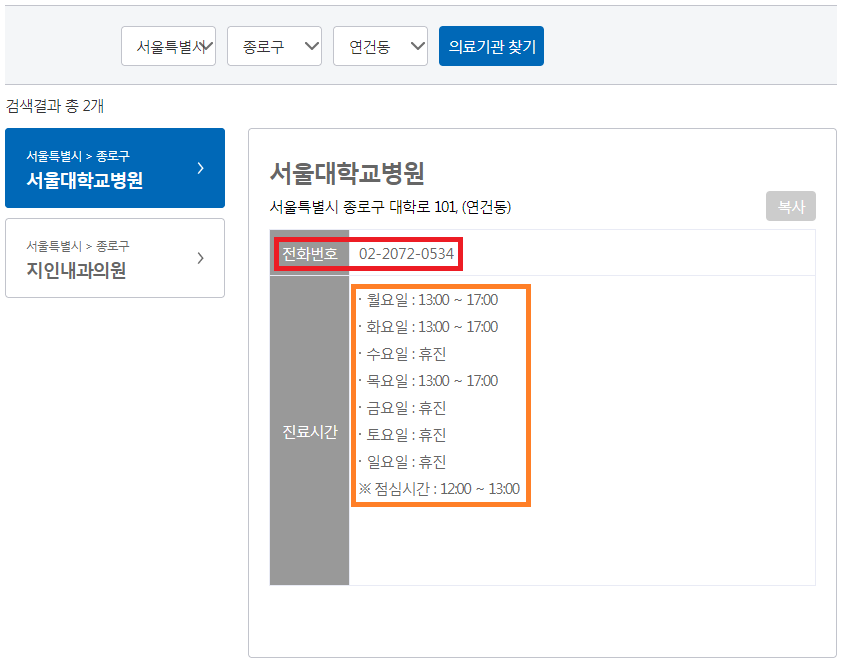This screenshot has height=664, width=842.
Task: Select the 지인내과의원 result card
Action: [x=115, y=258]
